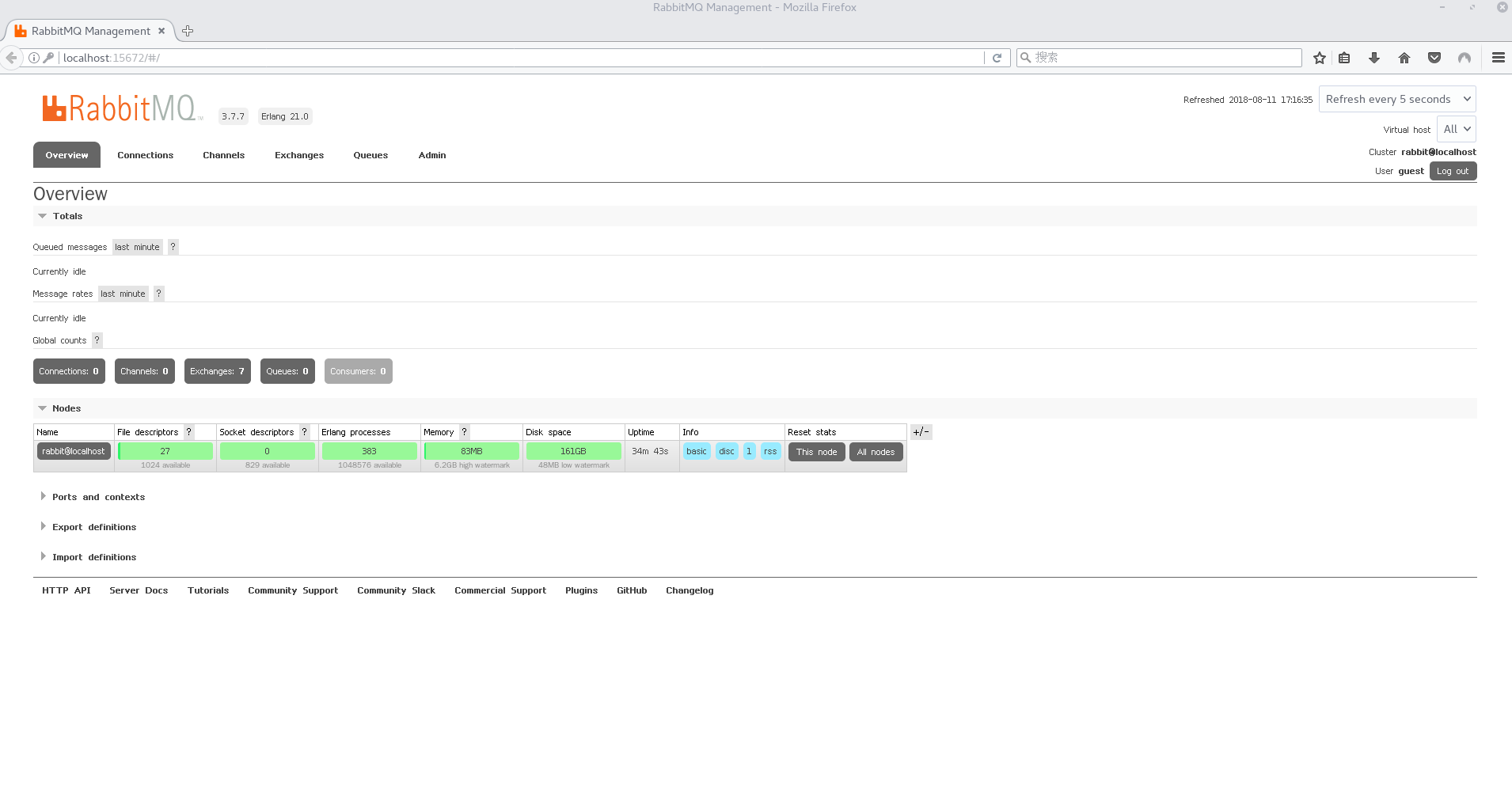Open the rabbit@localhost node link
Screen dimensions: 1512x785
coord(74,451)
